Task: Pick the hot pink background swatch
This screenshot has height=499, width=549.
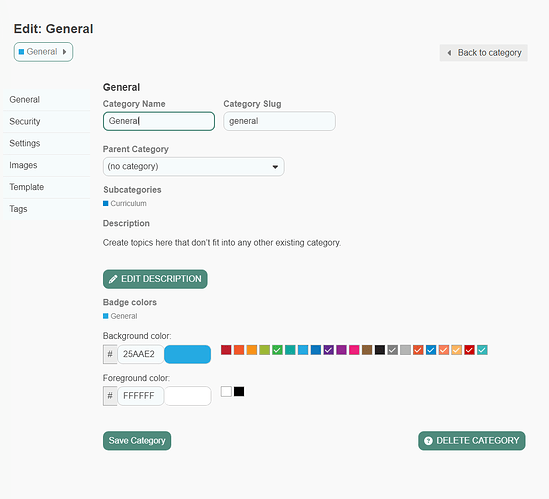Action: pyautogui.click(x=354, y=350)
